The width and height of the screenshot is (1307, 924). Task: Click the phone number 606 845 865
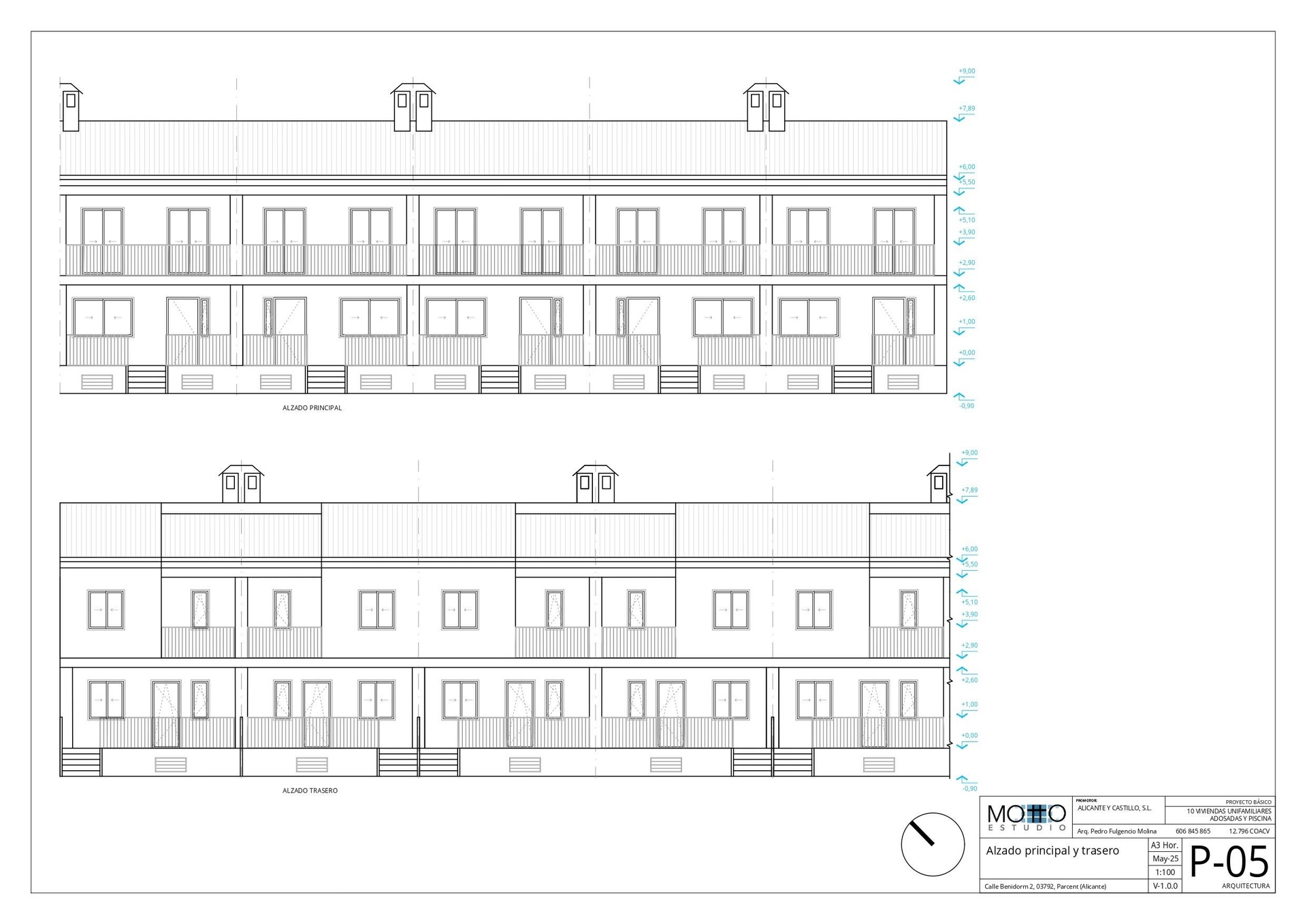(x=1193, y=831)
